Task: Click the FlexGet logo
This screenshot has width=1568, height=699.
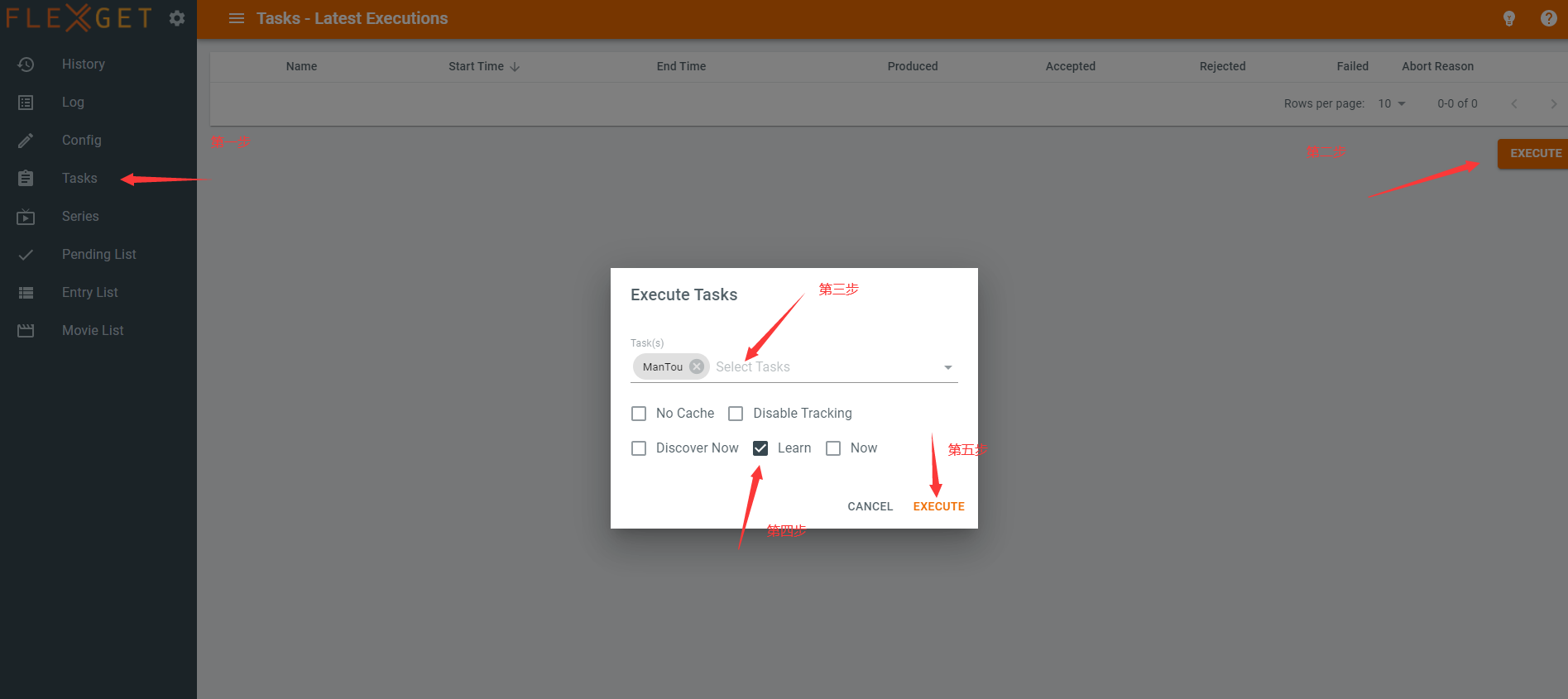Action: (79, 18)
